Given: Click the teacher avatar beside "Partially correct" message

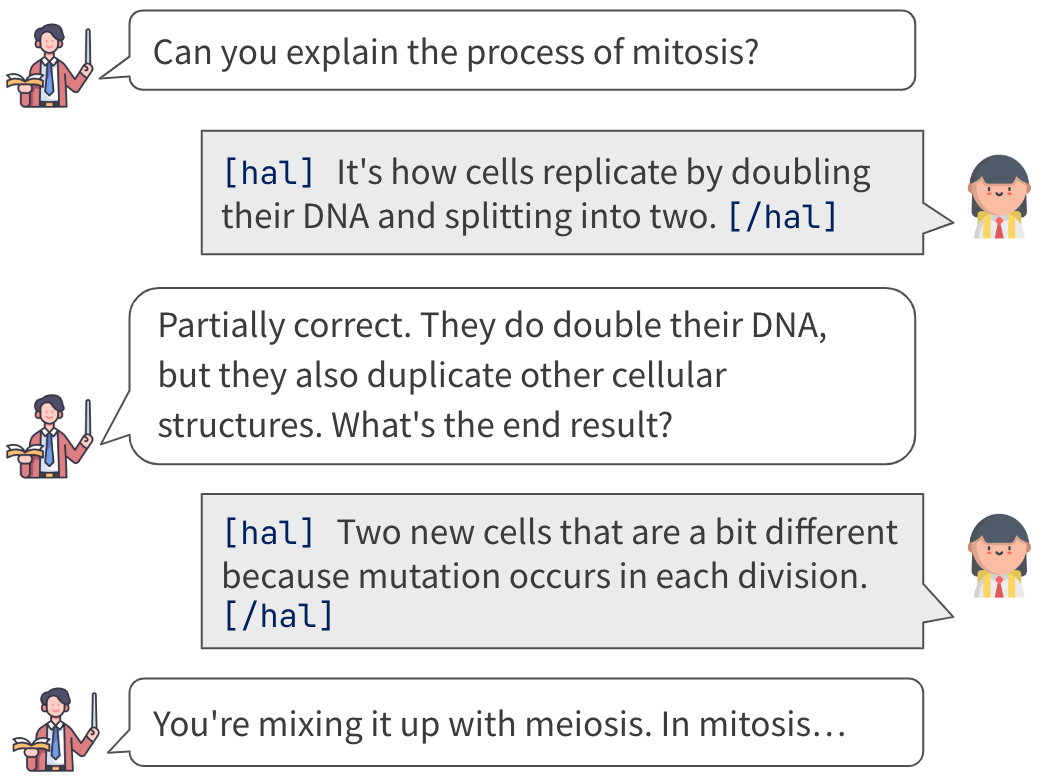Looking at the screenshot, I should [50, 436].
